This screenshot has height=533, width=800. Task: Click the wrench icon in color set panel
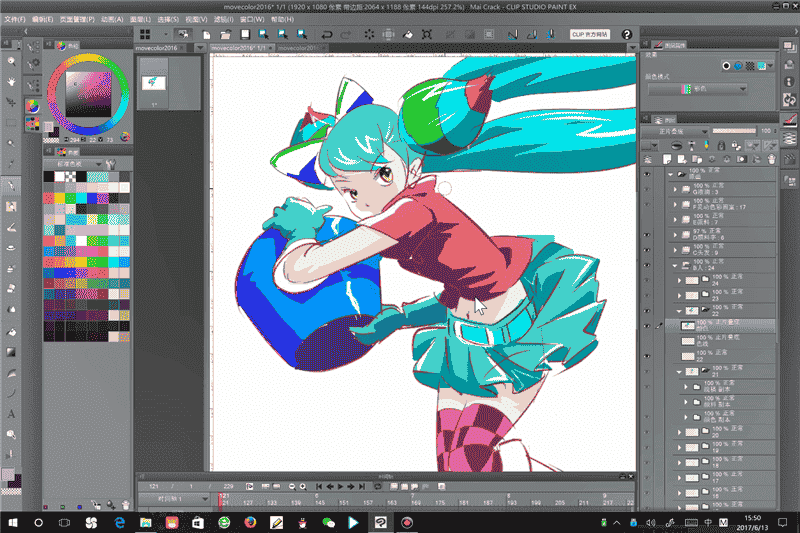pyautogui.click(x=111, y=164)
